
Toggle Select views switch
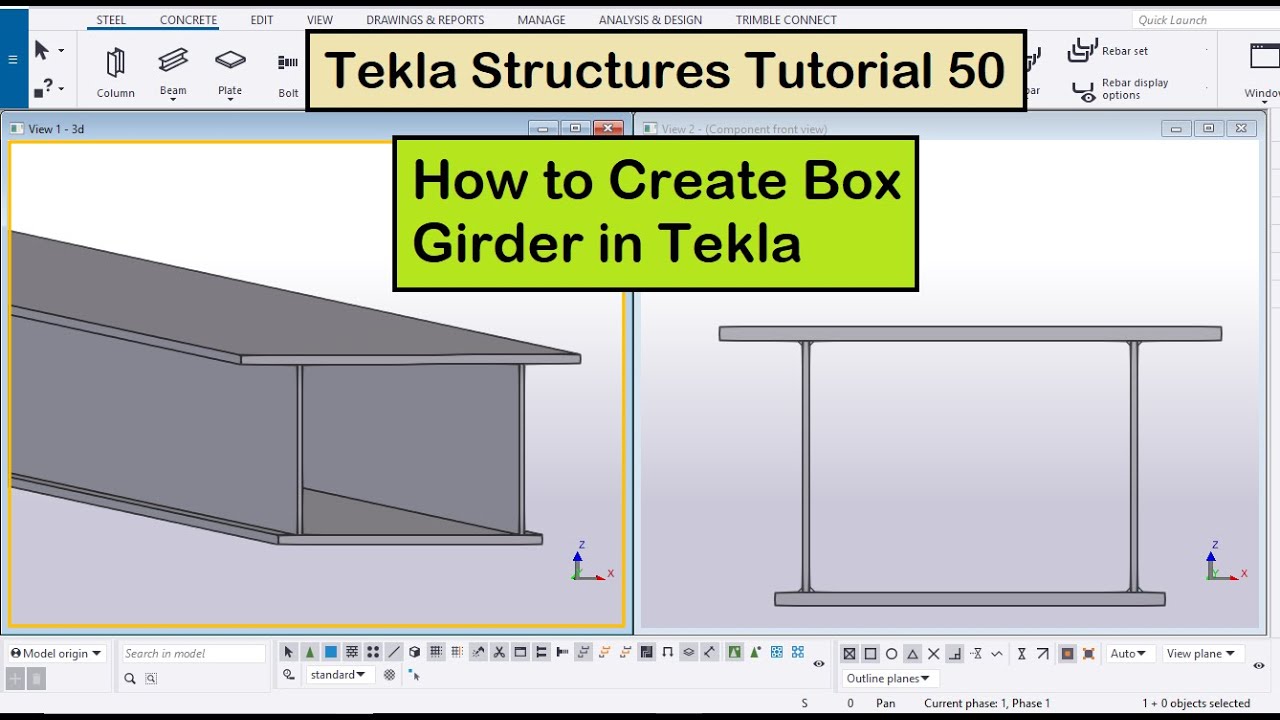click(520, 652)
